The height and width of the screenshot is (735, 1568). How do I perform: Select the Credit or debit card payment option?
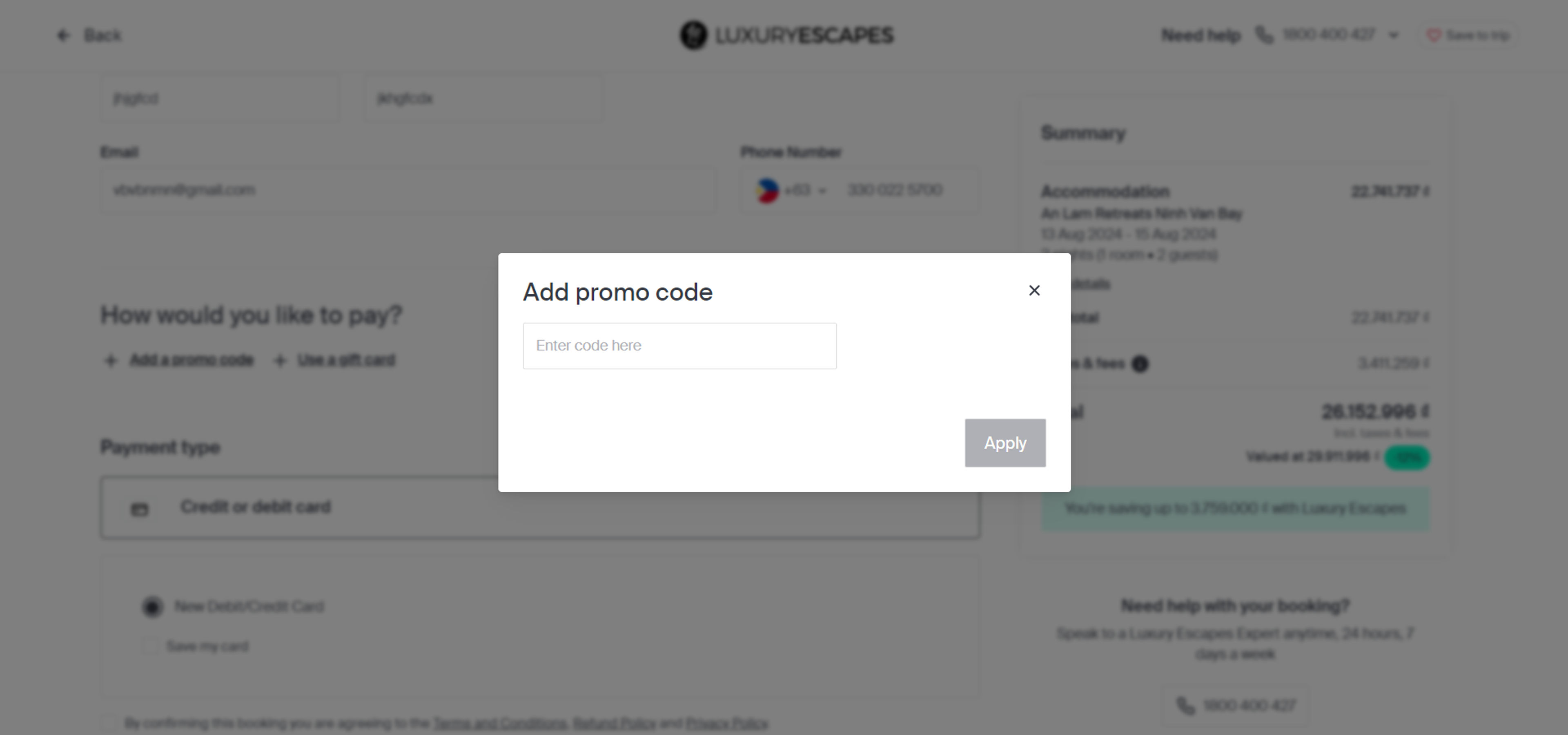(x=256, y=507)
